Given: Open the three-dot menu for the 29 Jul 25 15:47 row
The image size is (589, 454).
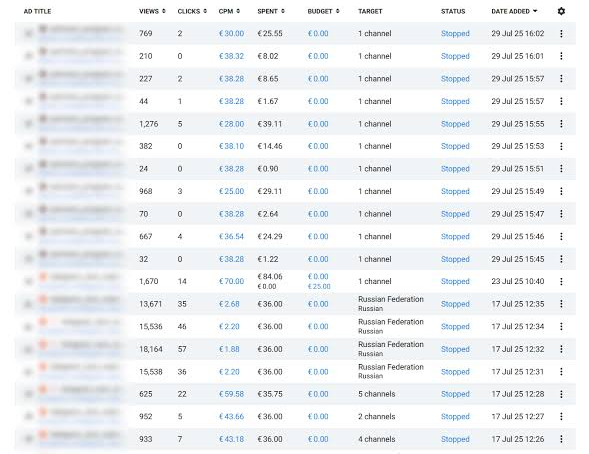Looking at the screenshot, I should [x=561, y=214].
